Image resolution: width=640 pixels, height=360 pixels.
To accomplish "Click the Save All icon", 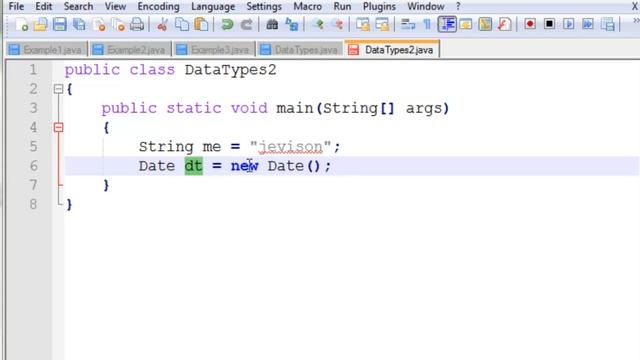I will pos(79,25).
